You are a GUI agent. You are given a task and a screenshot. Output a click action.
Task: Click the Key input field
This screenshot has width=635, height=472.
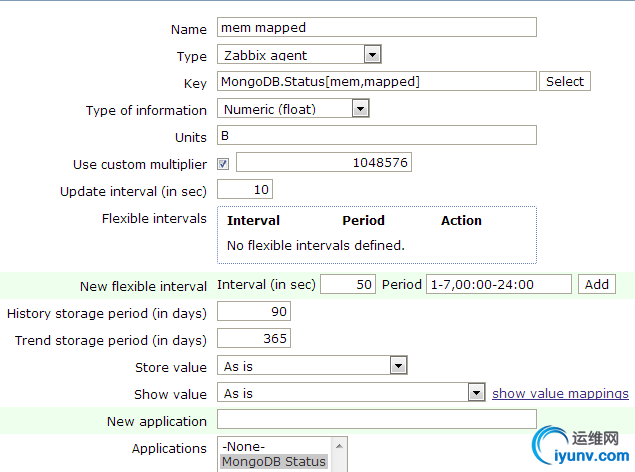tap(376, 81)
